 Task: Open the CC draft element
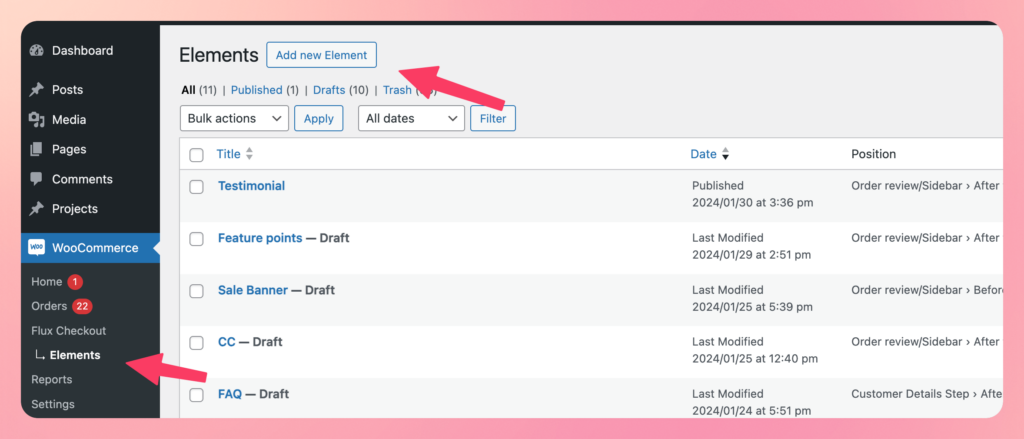coord(227,342)
